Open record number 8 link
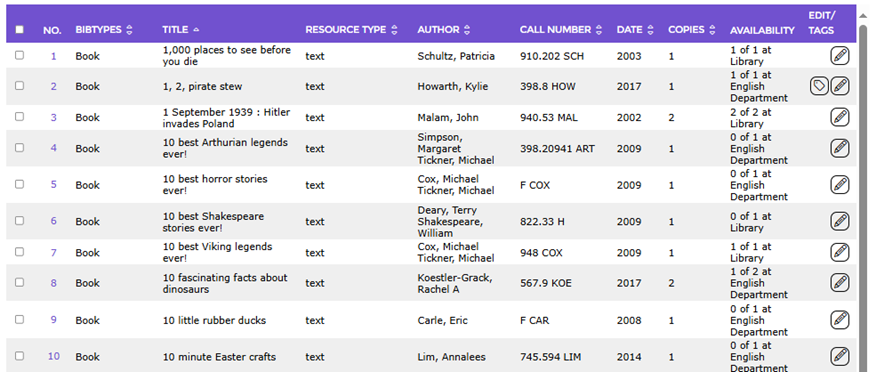This screenshot has height=372, width=876. [54, 283]
